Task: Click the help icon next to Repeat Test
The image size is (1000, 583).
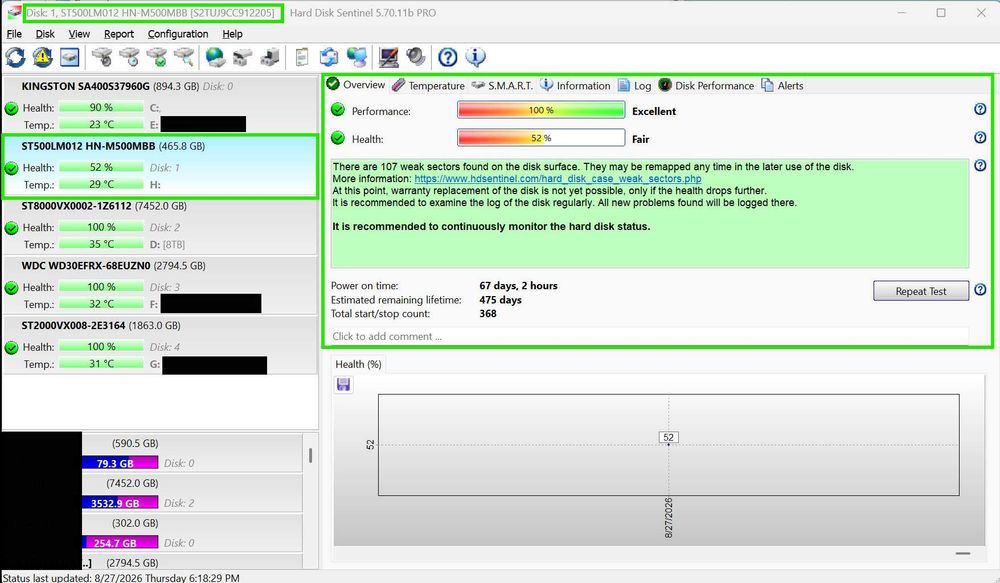Action: click(980, 290)
